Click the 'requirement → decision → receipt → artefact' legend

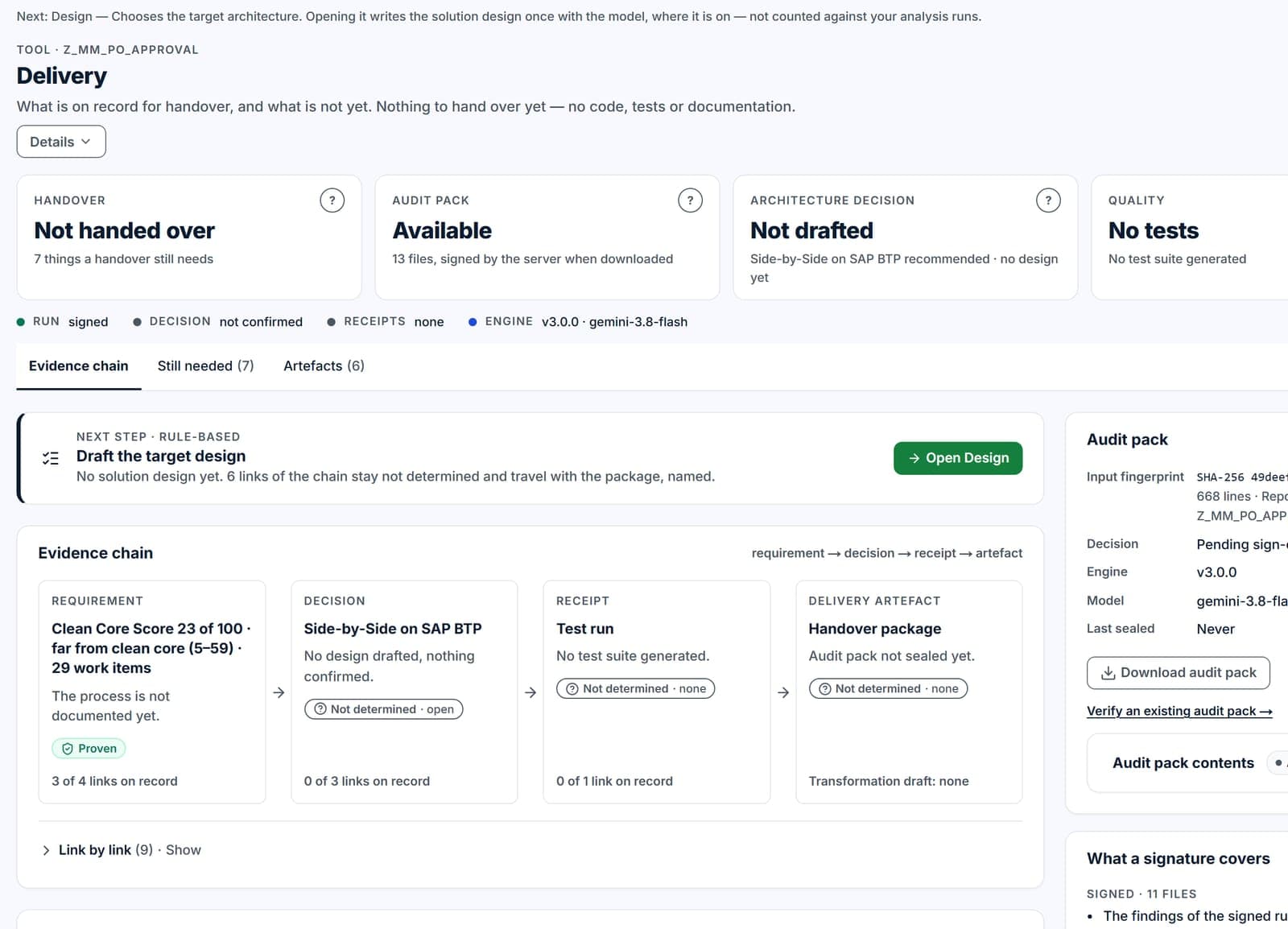point(887,553)
